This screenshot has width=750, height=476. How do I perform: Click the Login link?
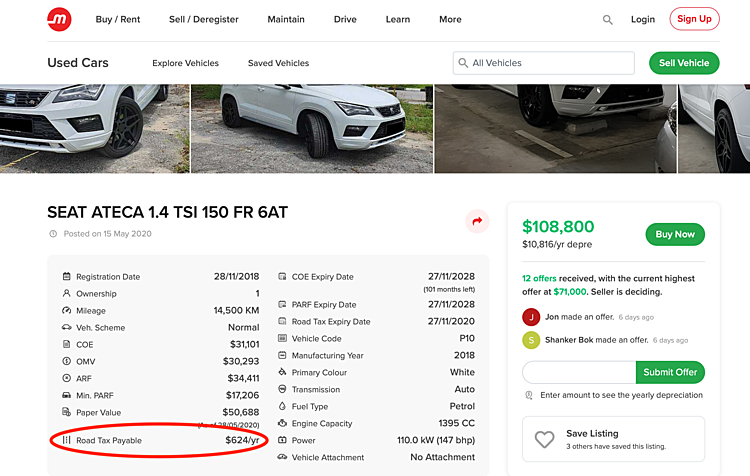643,20
